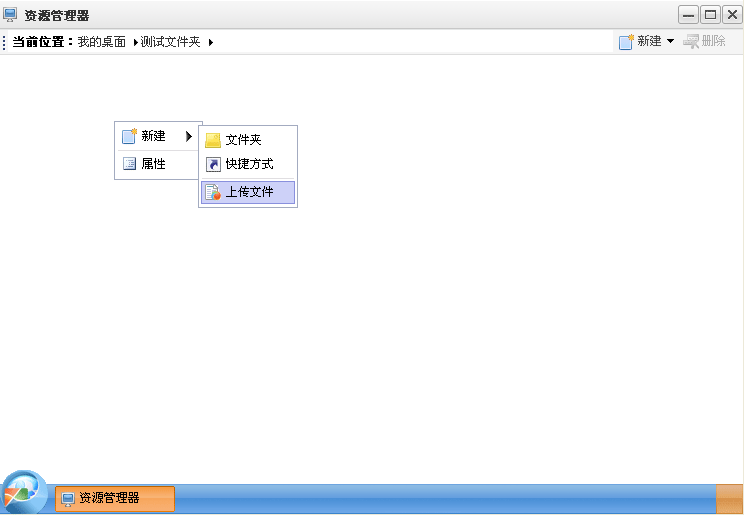Open the start orb in taskbar
The height and width of the screenshot is (515, 744).
(24, 492)
